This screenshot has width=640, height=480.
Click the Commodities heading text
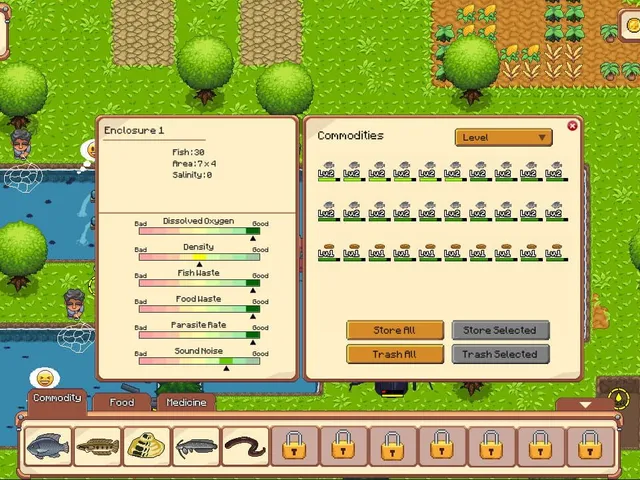click(351, 136)
